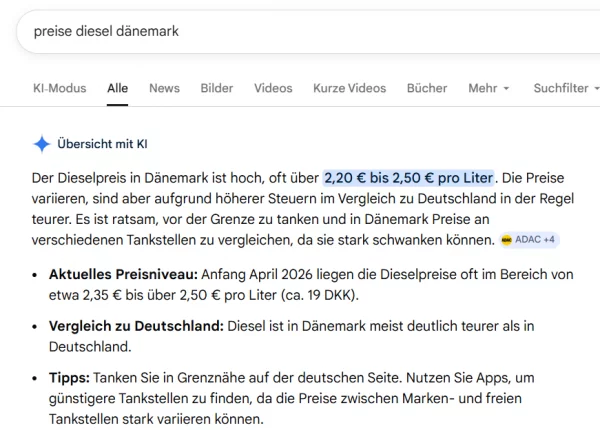Click the bold 'Vergleich zu Deutschland:' label
This screenshot has width=600, height=430.
[x=137, y=326]
